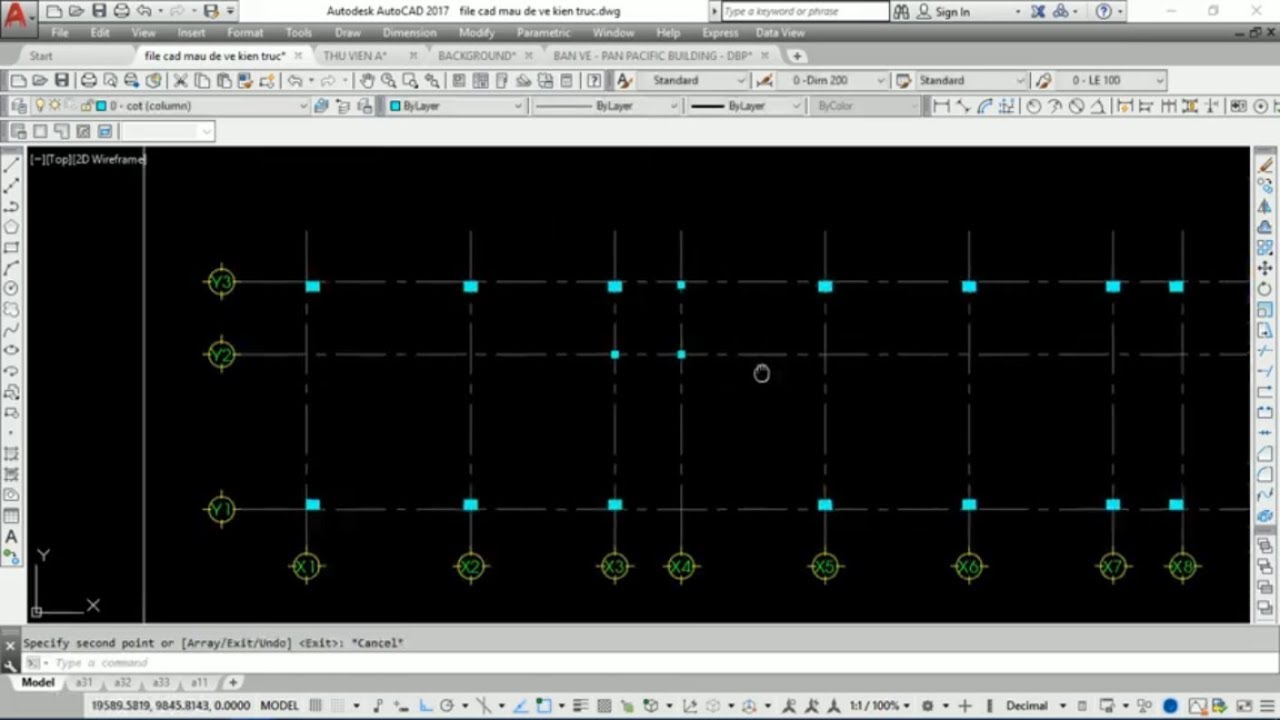The image size is (1280, 720).
Task: Select the Linear dimension tool
Action: point(941,106)
